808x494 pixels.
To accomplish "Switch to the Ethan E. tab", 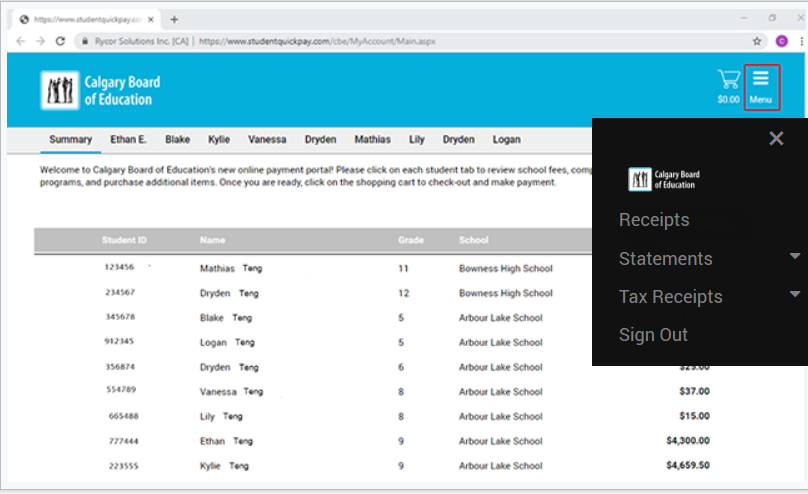I will point(128,140).
